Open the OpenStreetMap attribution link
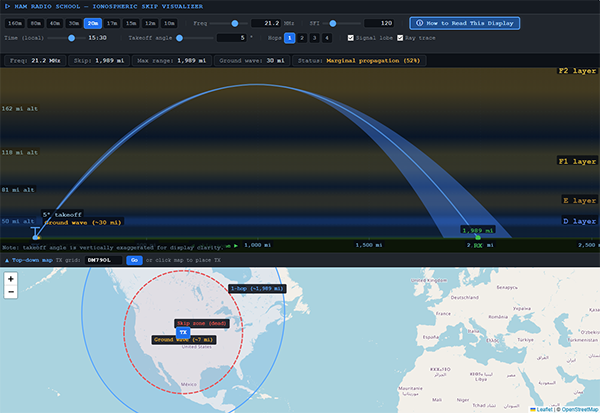This screenshot has width=600, height=413. (580, 410)
